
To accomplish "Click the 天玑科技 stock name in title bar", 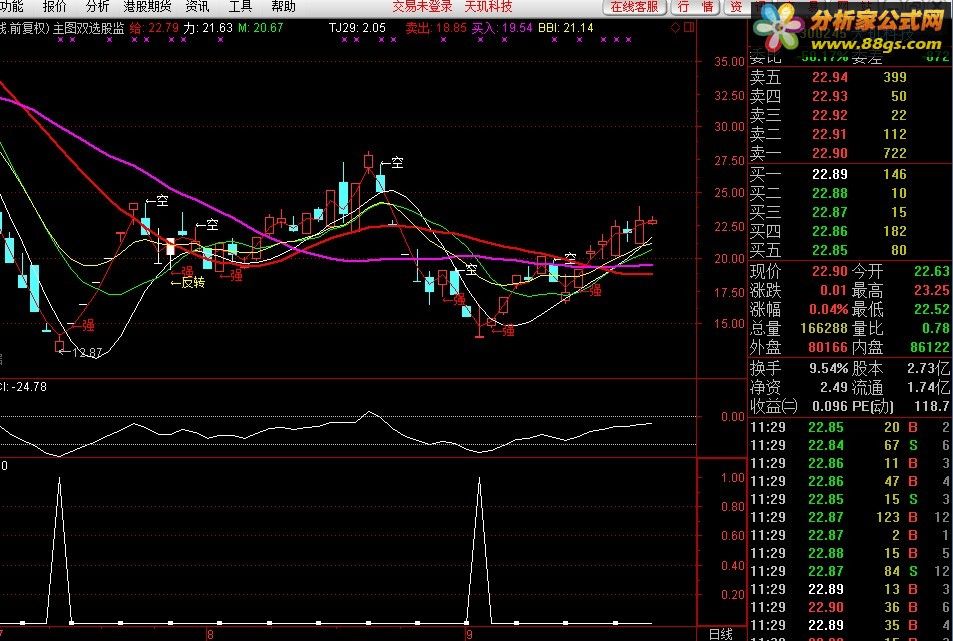I will [x=489, y=7].
